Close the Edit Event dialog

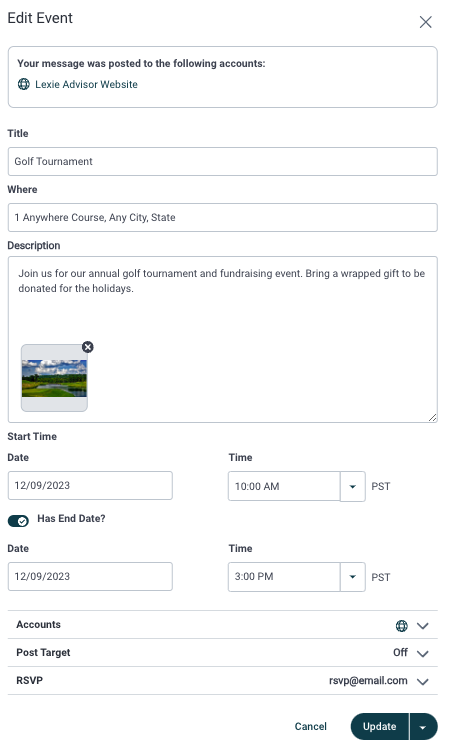coord(425,22)
